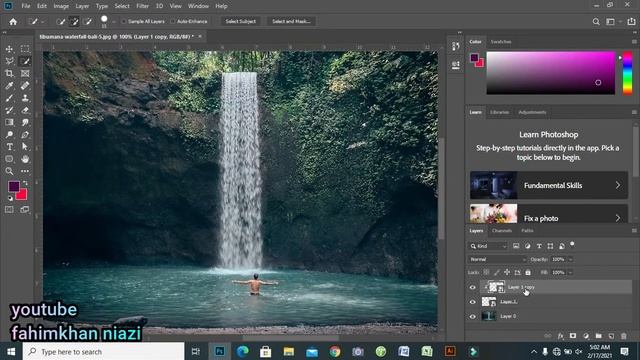Viewport: 640px width, 360px height.
Task: Toggle lock transparent pixels
Action: pyautogui.click(x=486, y=272)
